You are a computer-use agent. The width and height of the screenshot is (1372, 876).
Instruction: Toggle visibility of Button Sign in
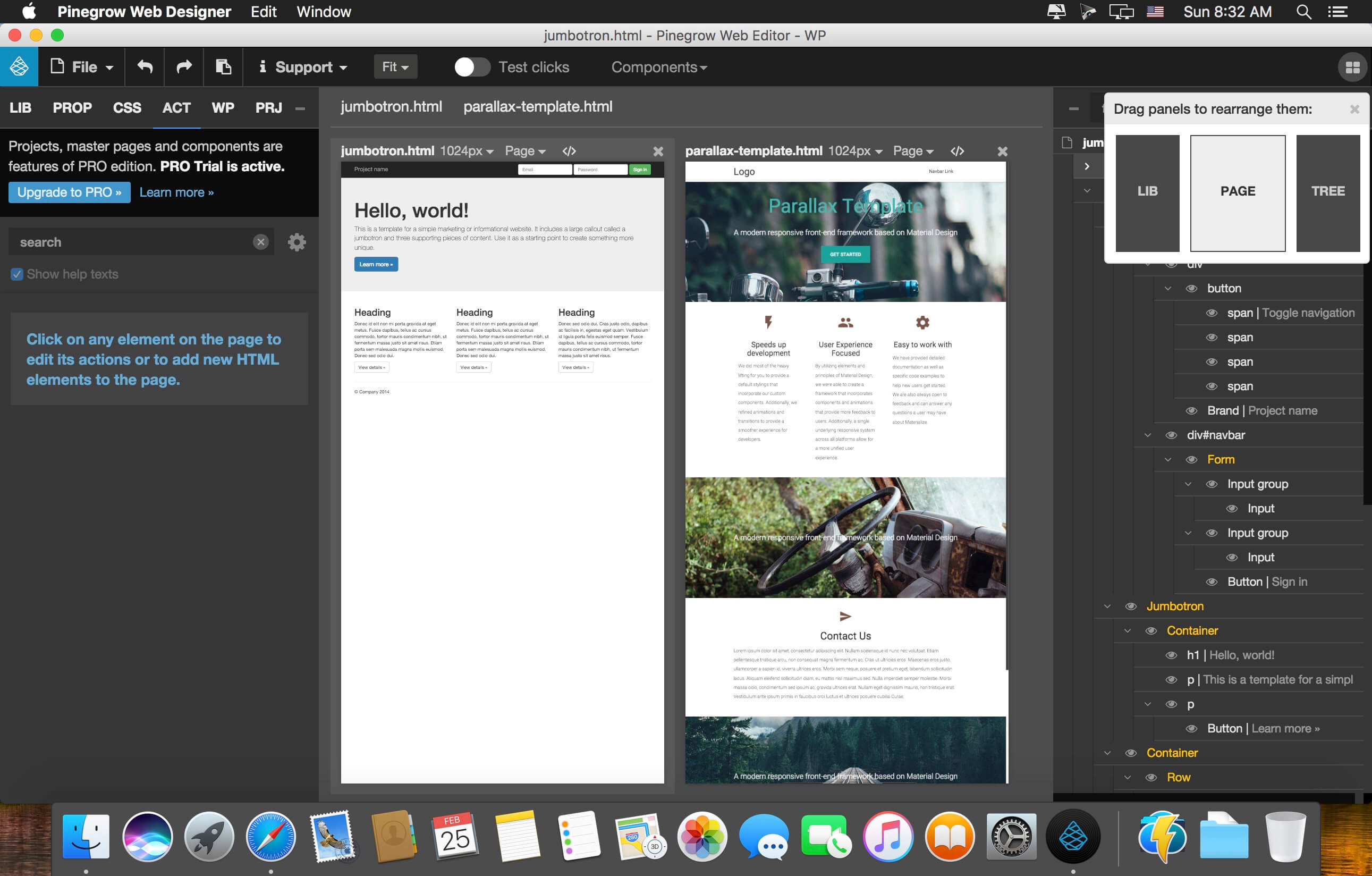coord(1212,582)
